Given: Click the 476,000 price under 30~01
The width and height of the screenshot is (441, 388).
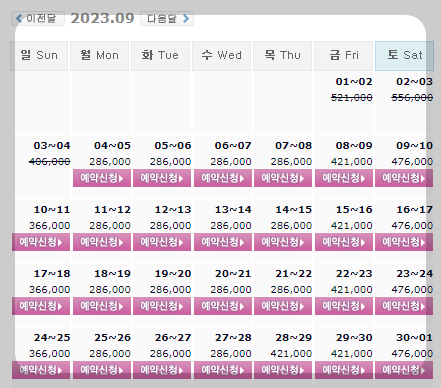Looking at the screenshot, I should 412,354.
